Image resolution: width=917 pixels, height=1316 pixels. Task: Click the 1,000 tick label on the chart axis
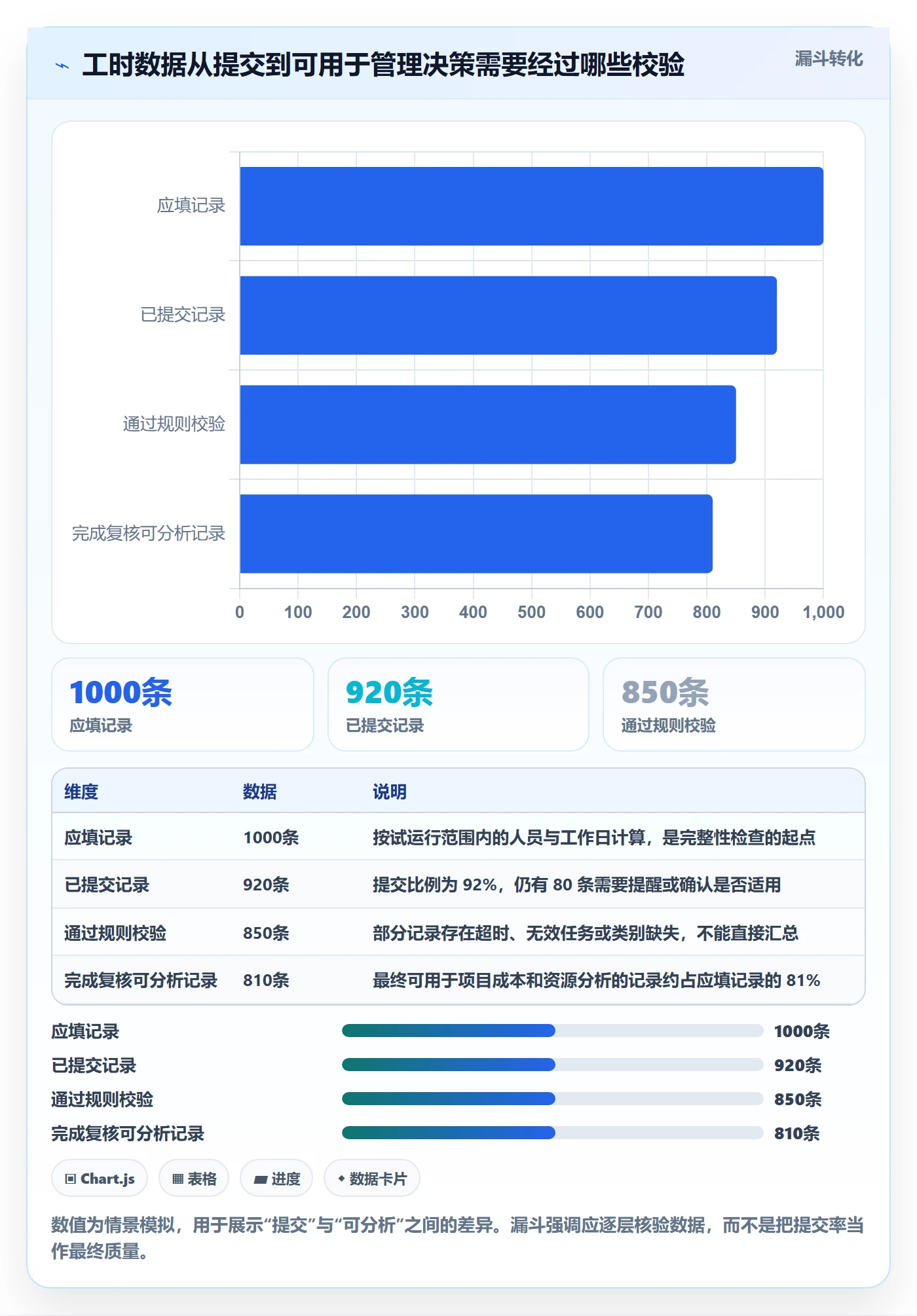(823, 612)
